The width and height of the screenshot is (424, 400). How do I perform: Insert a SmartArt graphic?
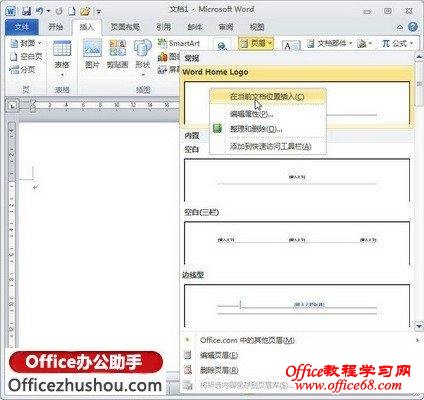point(178,43)
